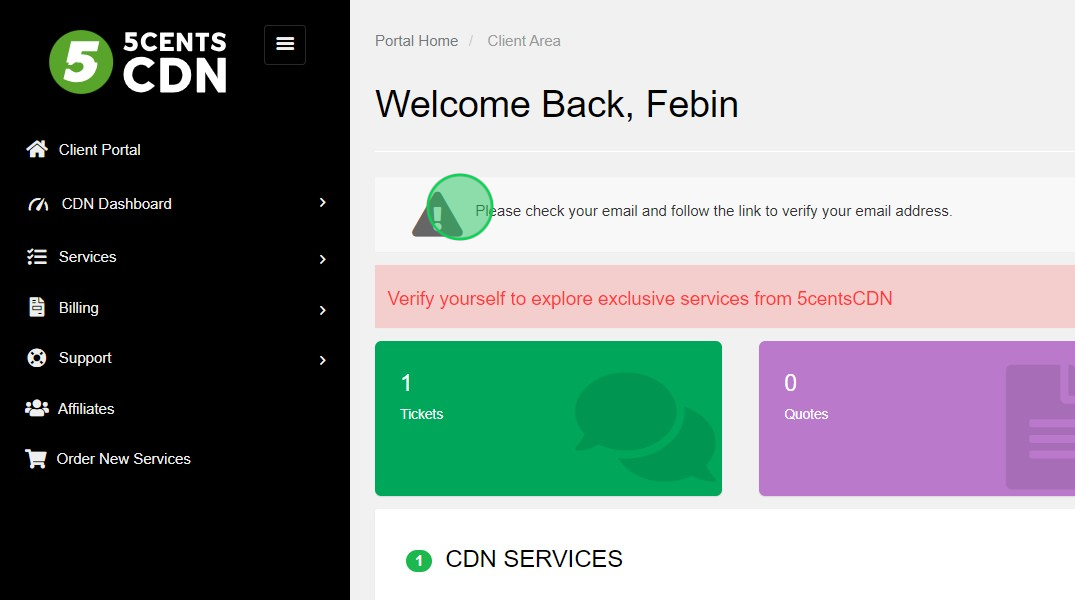Expand the Billing submenu chevron
Viewport: 1075px width, 600px height.
322,310
